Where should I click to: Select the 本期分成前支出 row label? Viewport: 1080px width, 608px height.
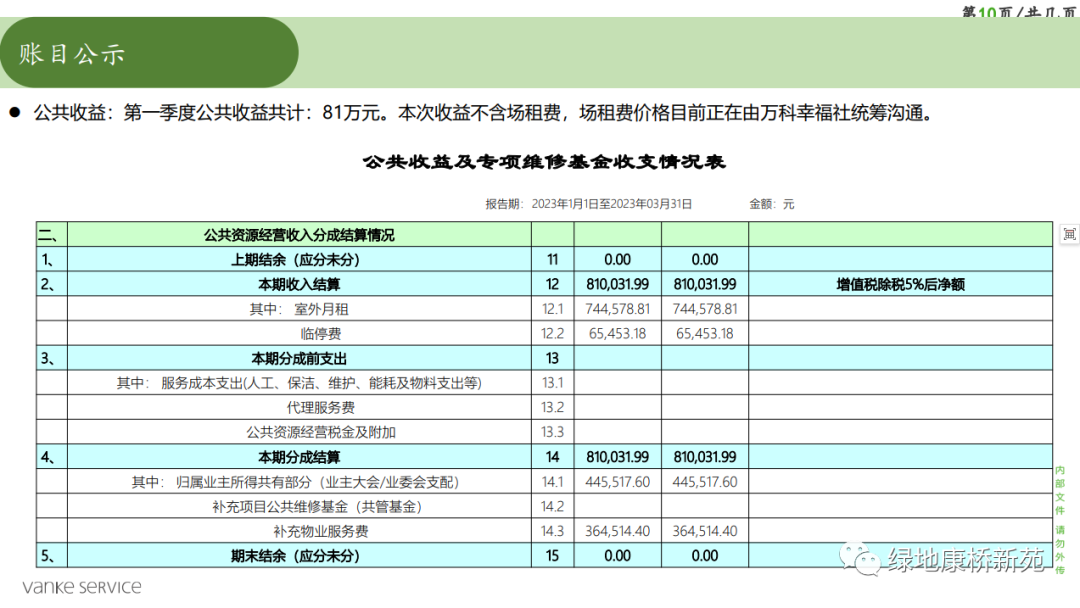(x=299, y=359)
